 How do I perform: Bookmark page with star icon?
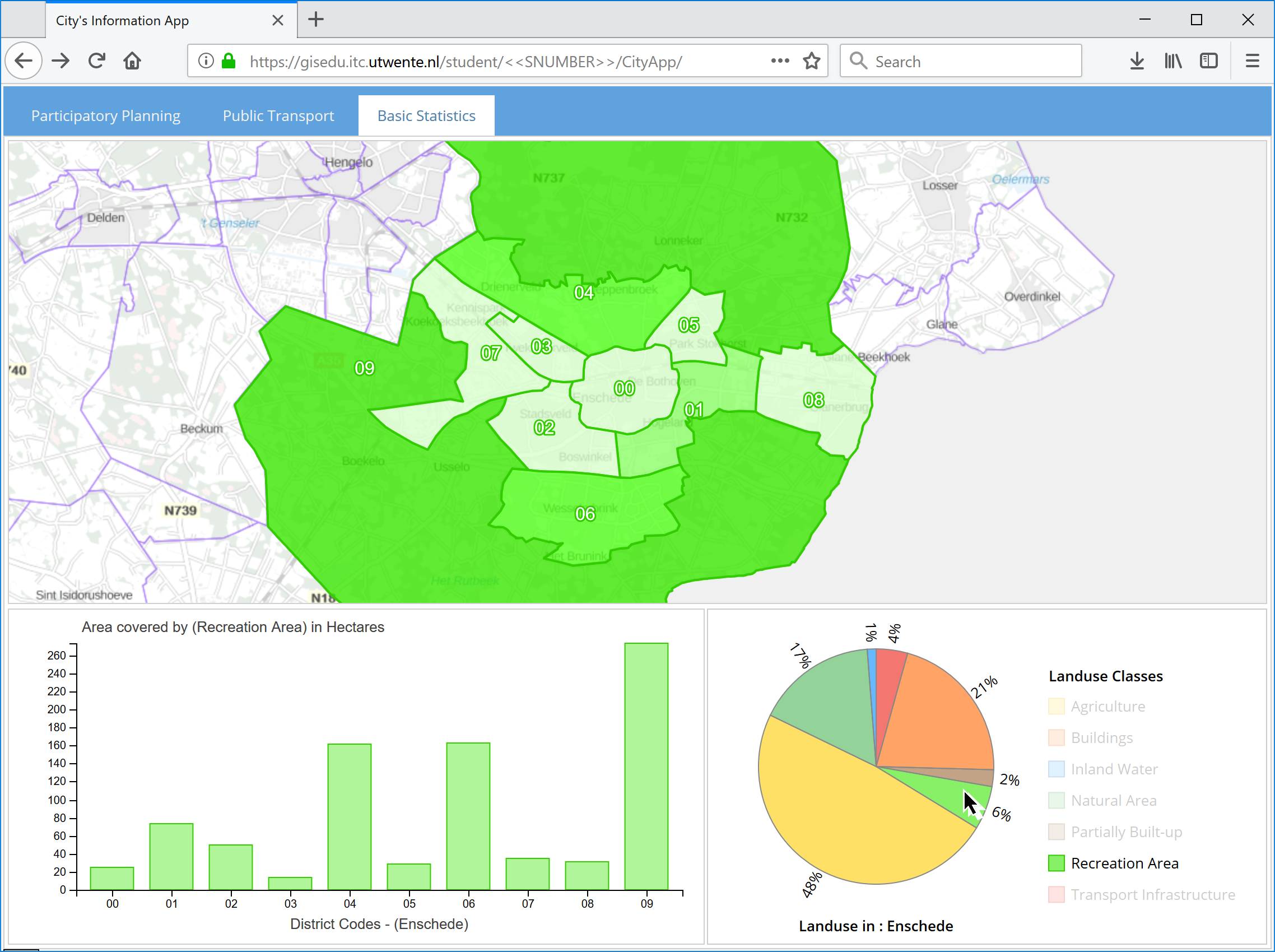(811, 61)
